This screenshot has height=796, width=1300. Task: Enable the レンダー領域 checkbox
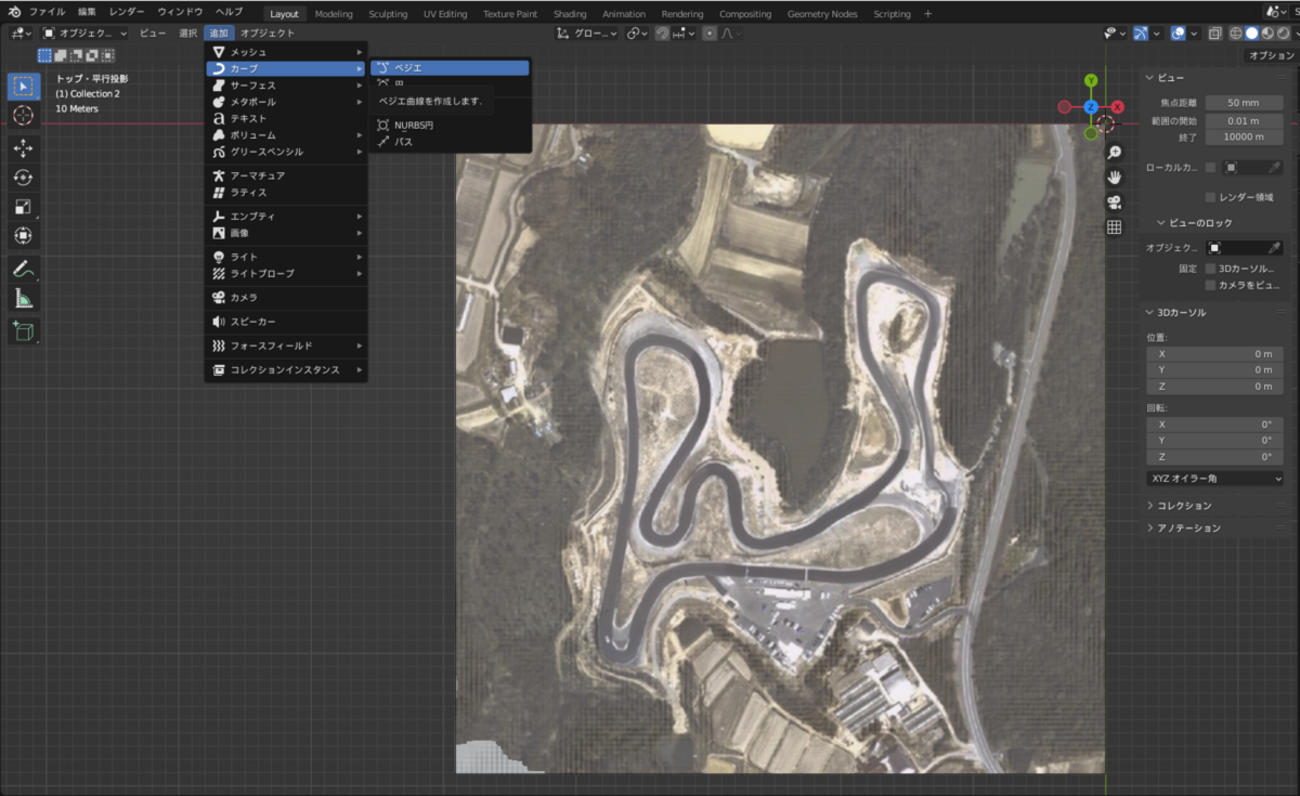pyautogui.click(x=1211, y=197)
